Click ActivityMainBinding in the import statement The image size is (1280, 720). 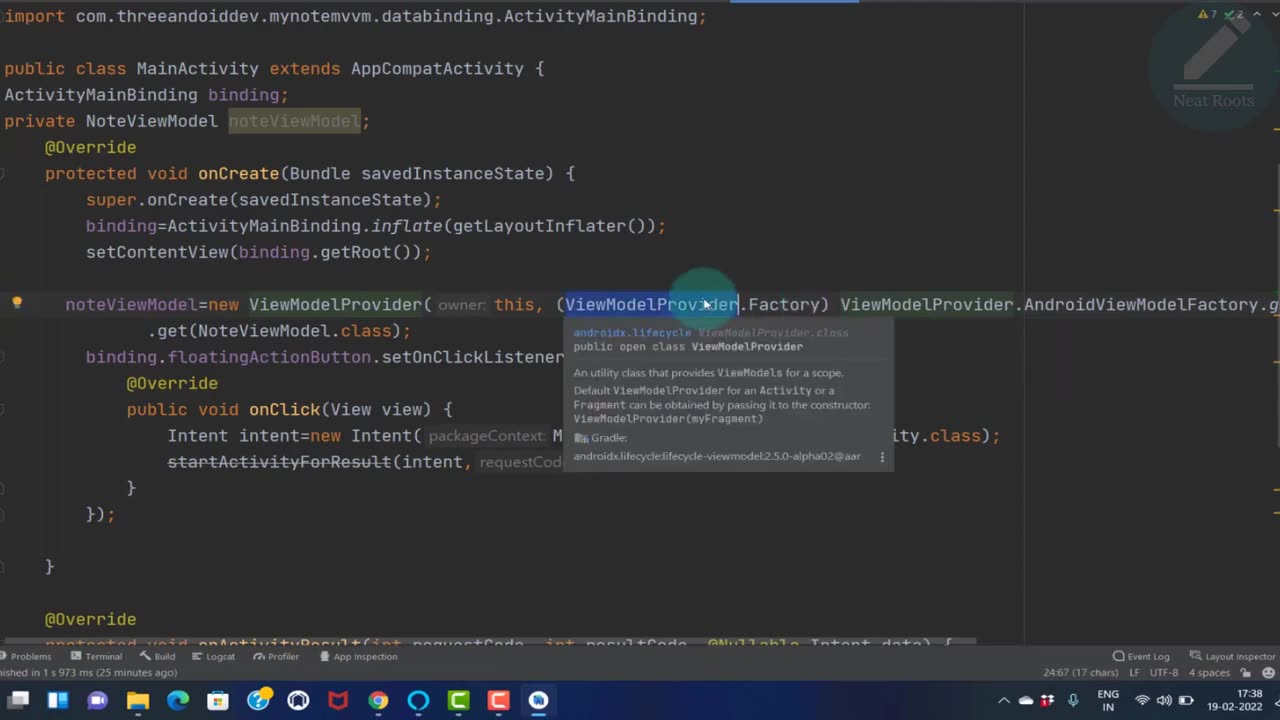pos(600,16)
